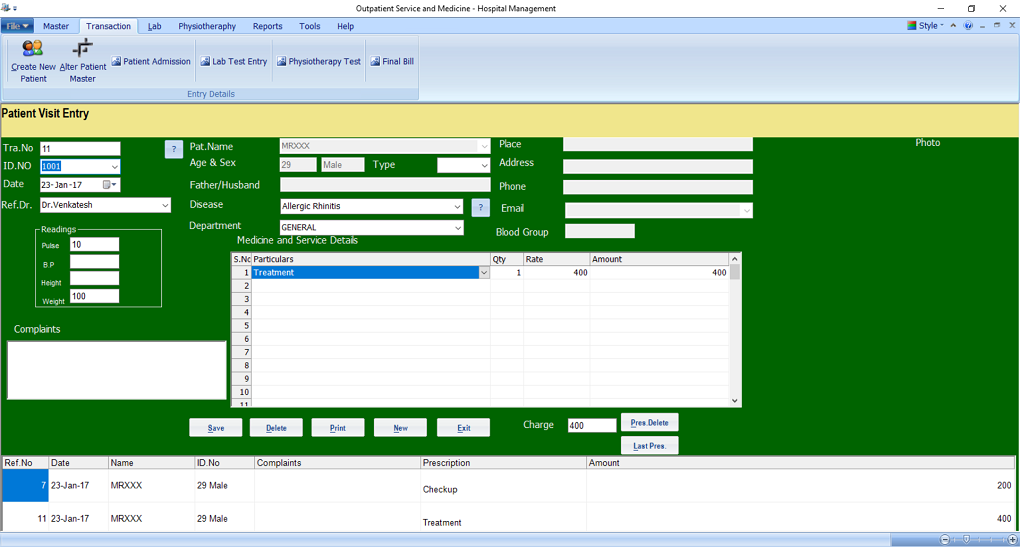The height and width of the screenshot is (547, 1020).
Task: Open Alter Patient Master tool
Action: click(x=83, y=59)
